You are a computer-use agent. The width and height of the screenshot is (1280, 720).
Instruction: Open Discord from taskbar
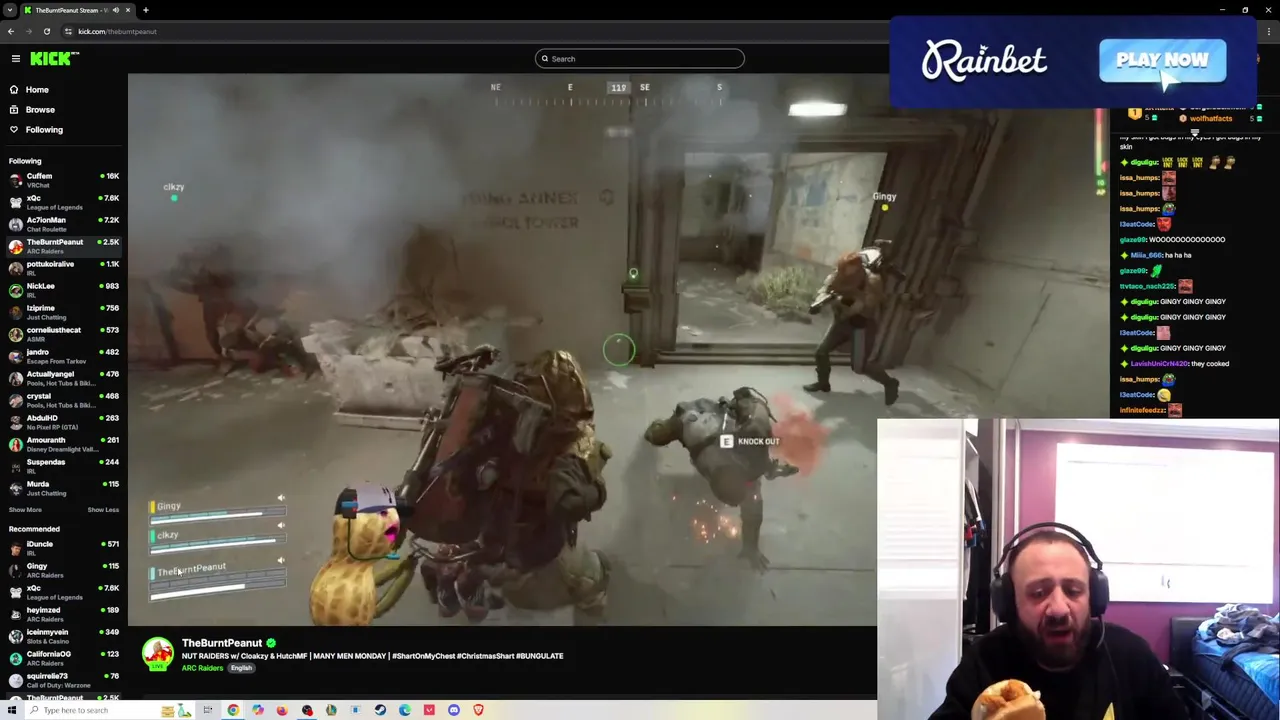[454, 710]
